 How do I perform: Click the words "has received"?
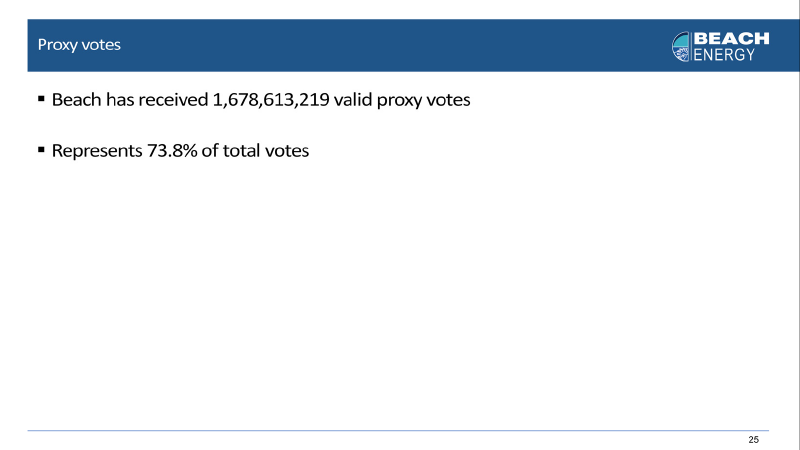tap(157, 99)
